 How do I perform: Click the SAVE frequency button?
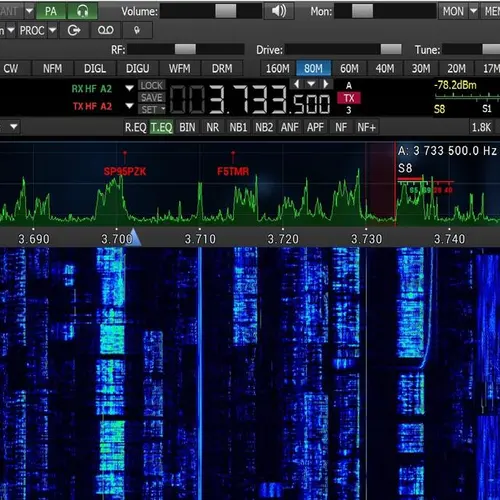[152, 98]
